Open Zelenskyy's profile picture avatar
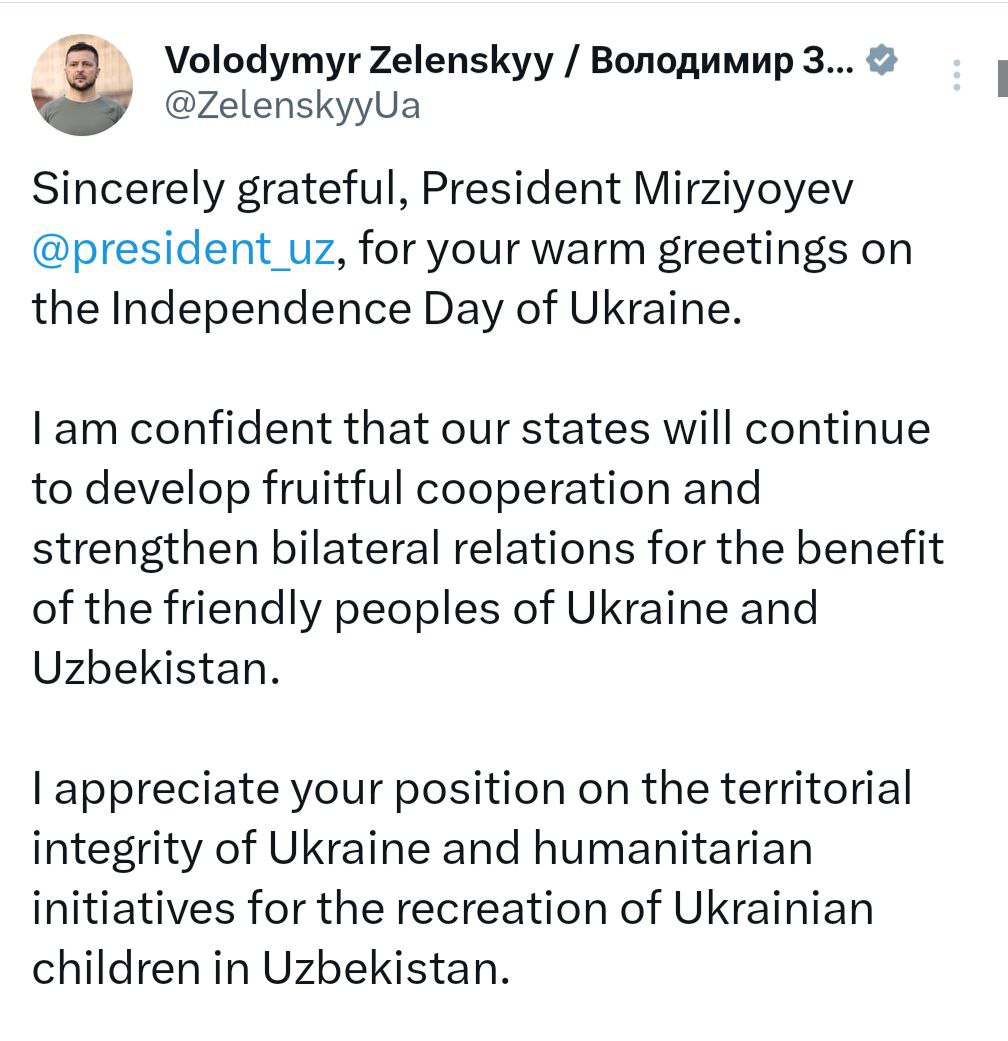This screenshot has height=1041, width=1008. (82, 85)
